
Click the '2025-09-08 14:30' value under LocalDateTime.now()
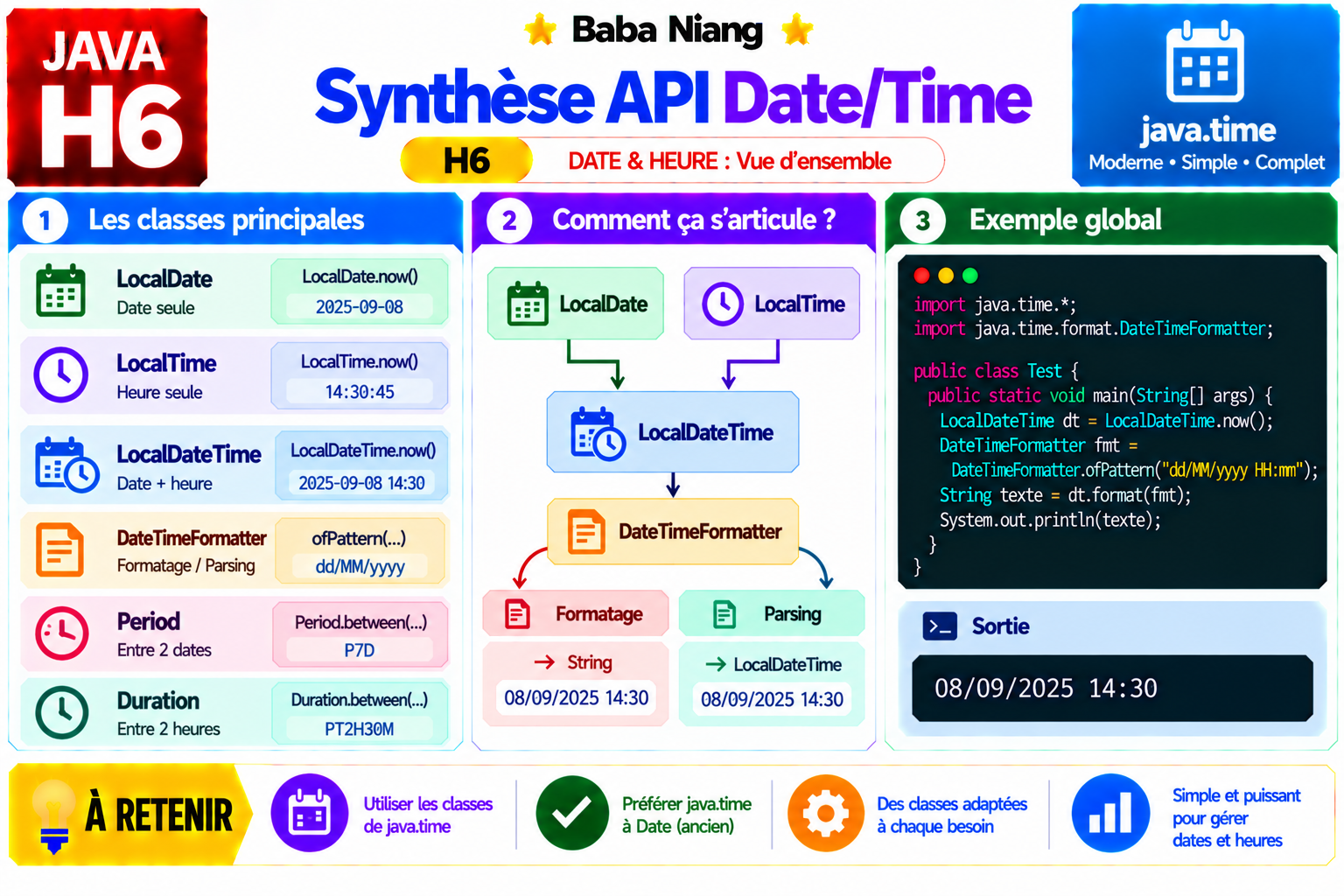click(361, 483)
